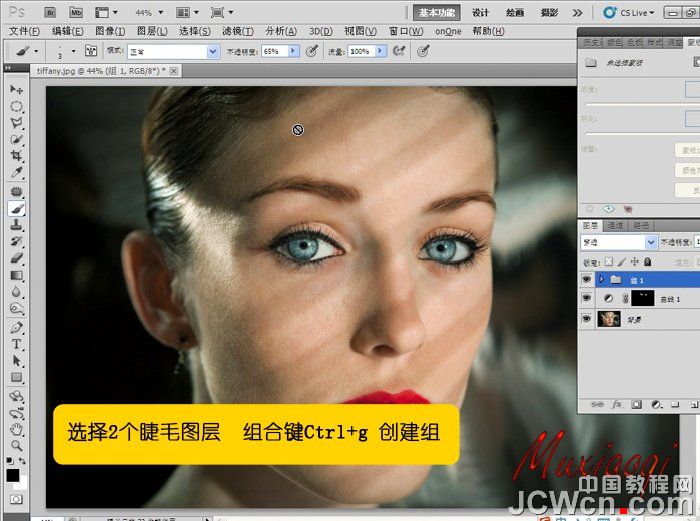
Task: Click the 基本功能 workspace button
Action: (437, 13)
